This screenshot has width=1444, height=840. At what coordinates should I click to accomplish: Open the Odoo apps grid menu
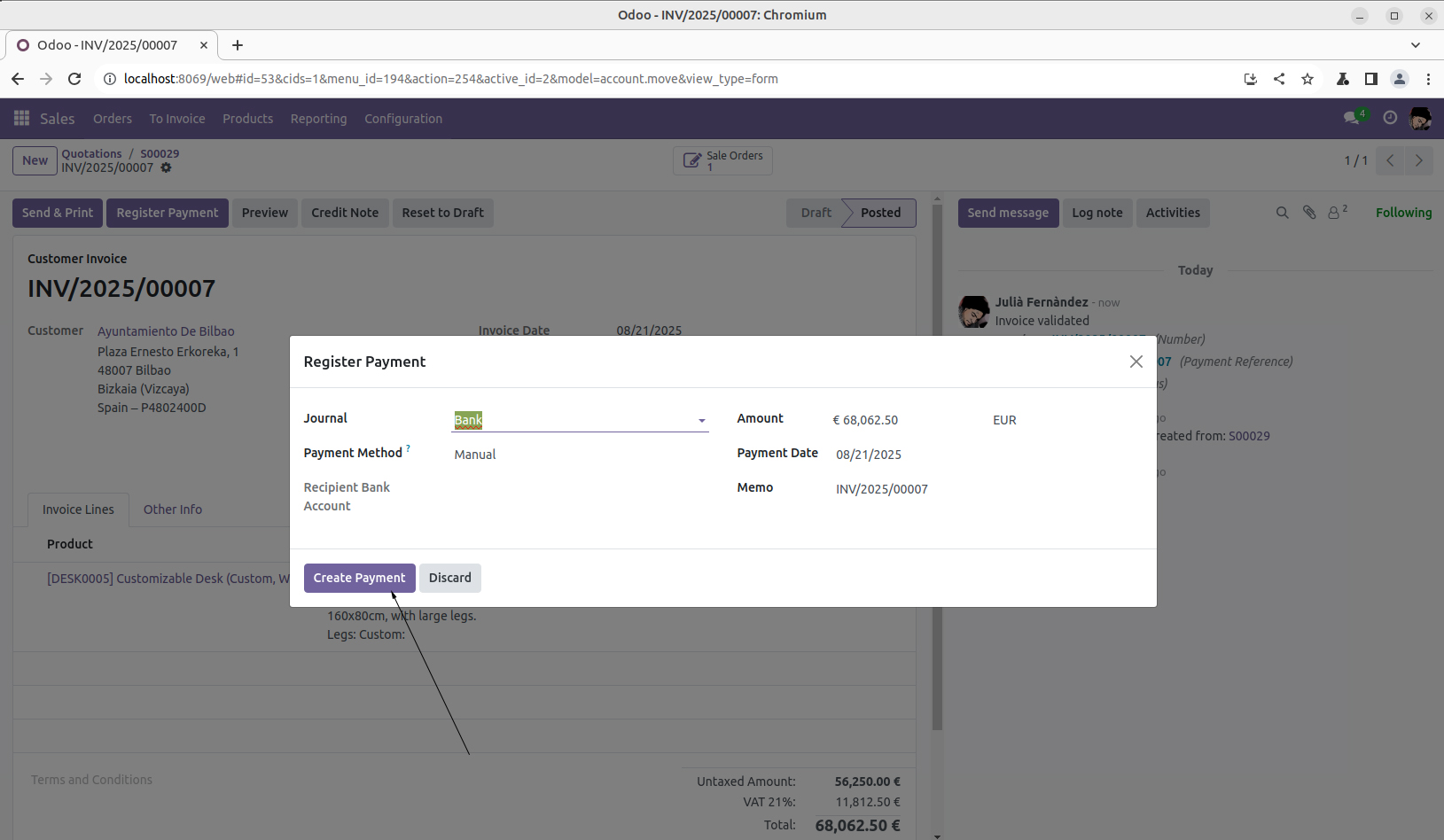(22, 119)
